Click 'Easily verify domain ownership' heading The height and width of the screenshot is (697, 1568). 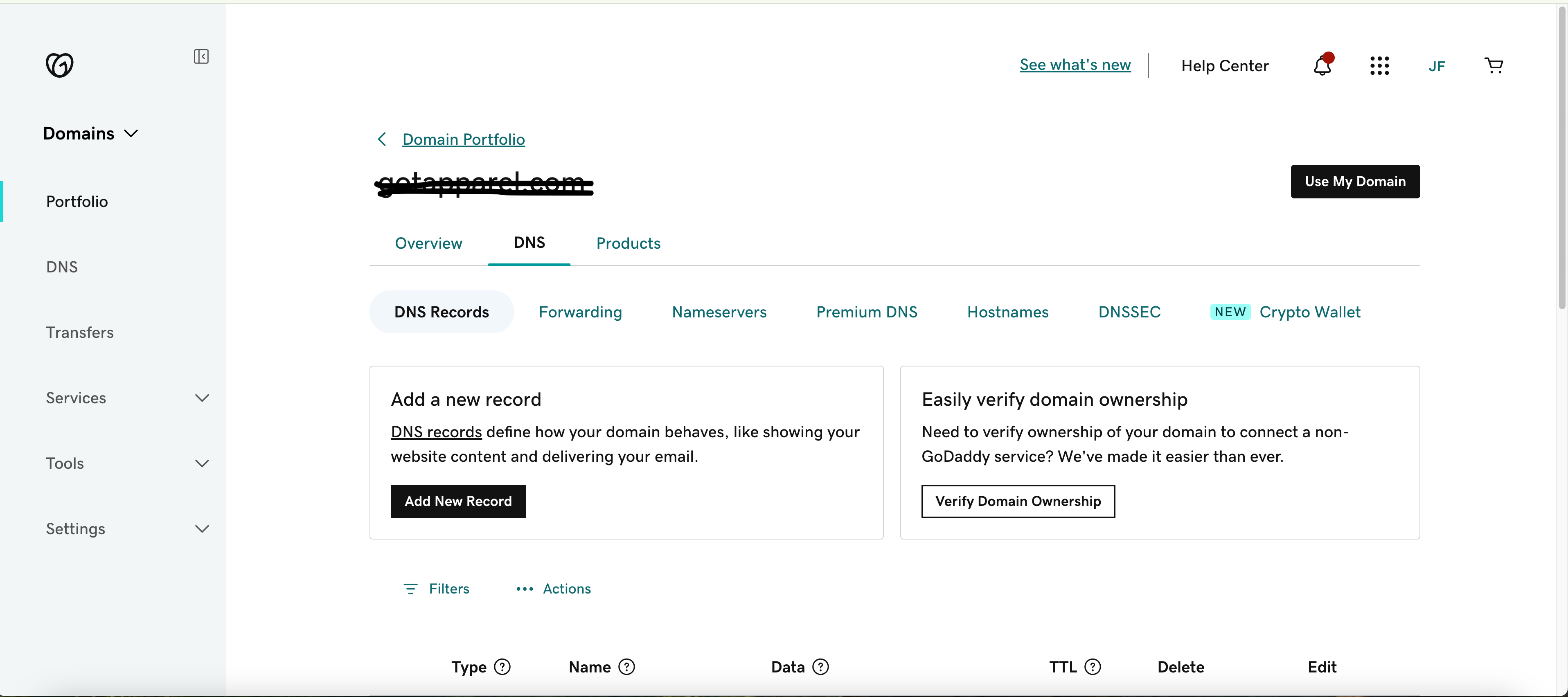1054,399
